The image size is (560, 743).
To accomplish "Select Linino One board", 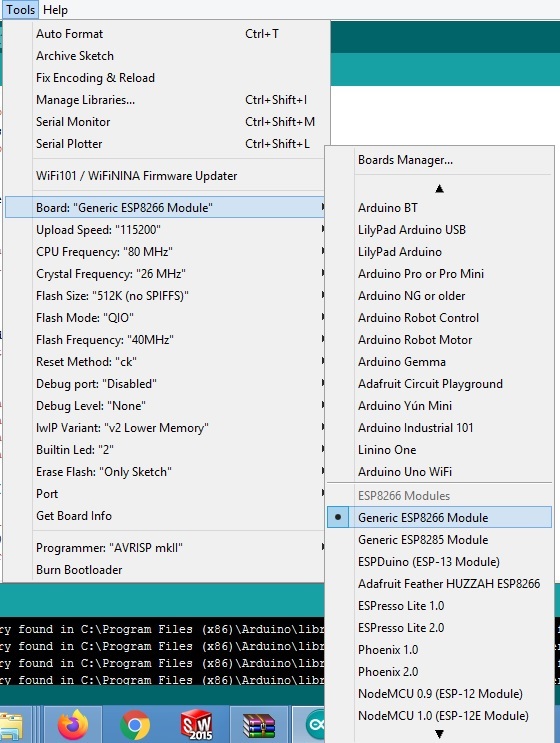I will pos(439,450).
